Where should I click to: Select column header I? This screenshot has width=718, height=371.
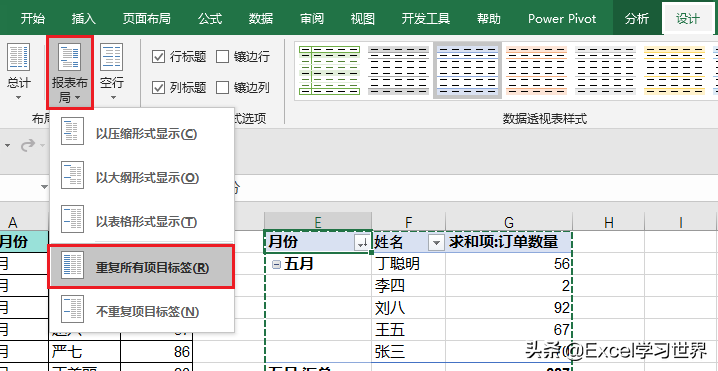(681, 223)
